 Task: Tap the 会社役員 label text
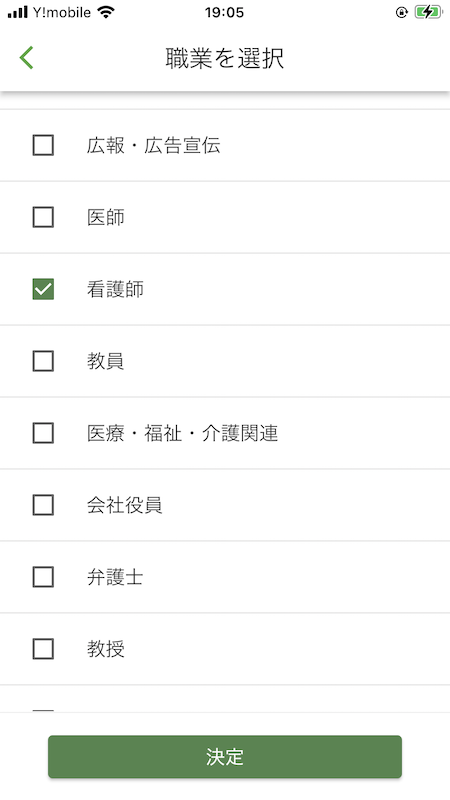click(x=124, y=505)
